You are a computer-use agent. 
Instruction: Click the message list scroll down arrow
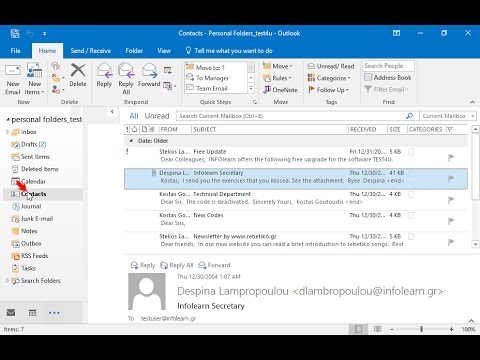point(475,244)
